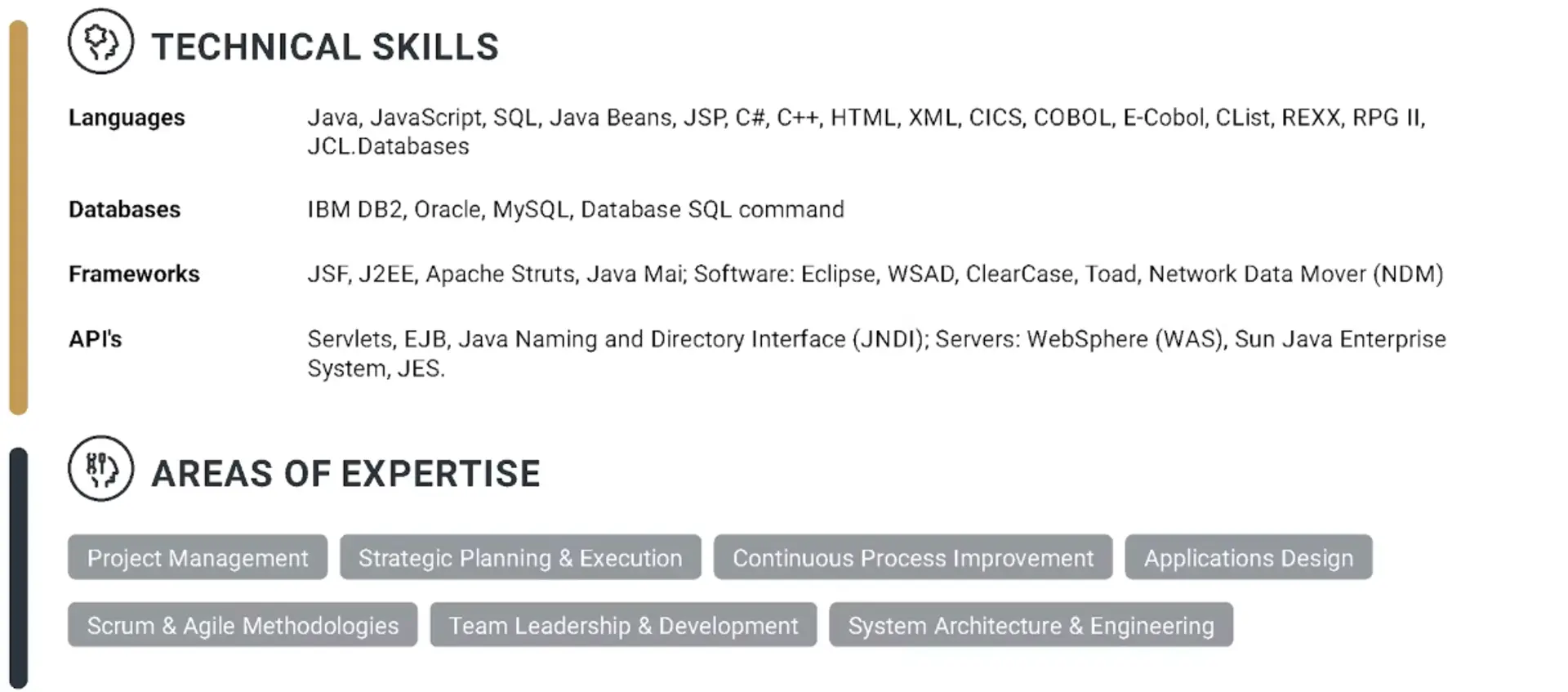Click the Strategic Planning & Execution tag
Screen dimensions: 1568x692
[x=520, y=557]
